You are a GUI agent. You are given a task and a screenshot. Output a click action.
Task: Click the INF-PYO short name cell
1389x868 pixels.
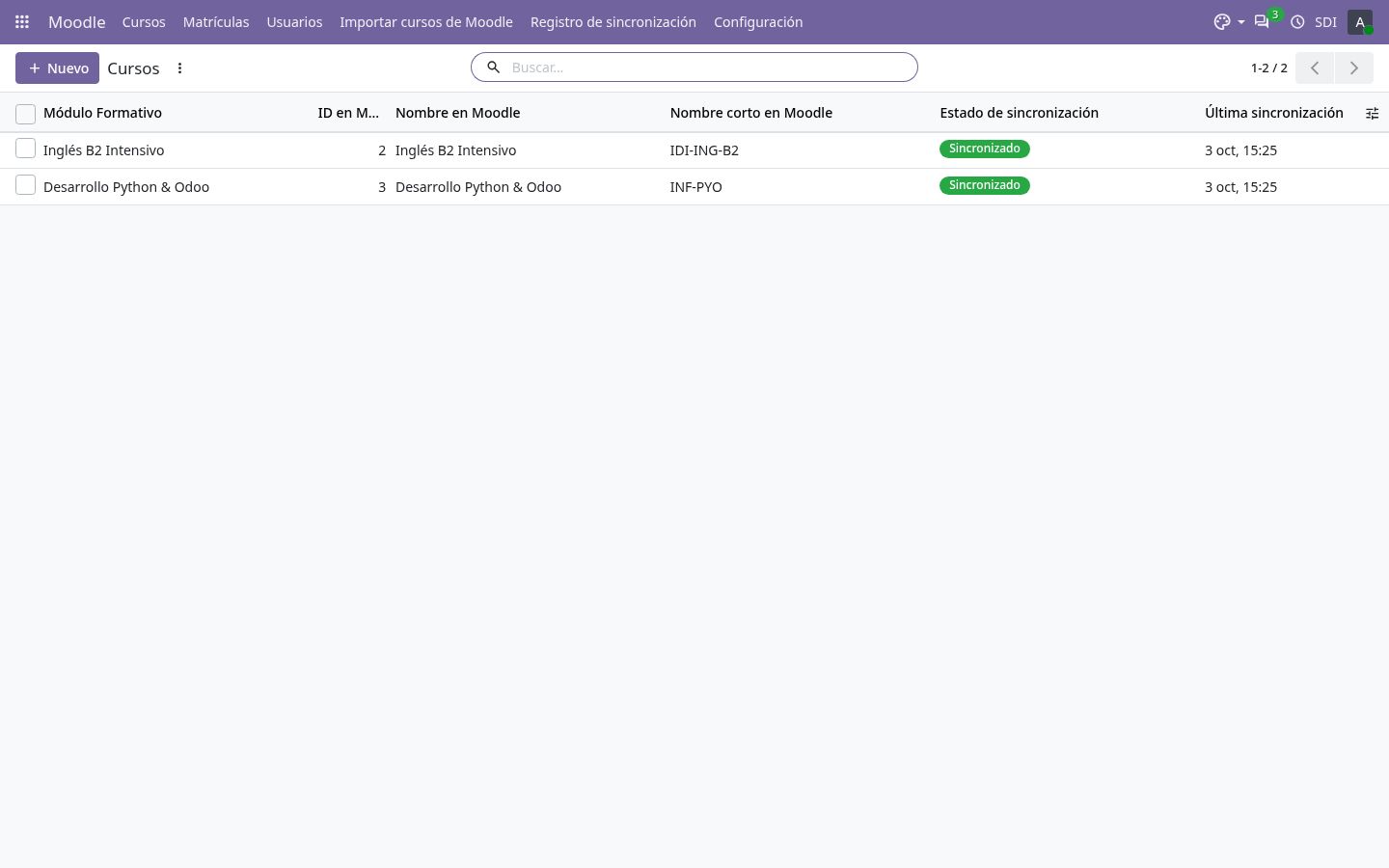tap(695, 187)
